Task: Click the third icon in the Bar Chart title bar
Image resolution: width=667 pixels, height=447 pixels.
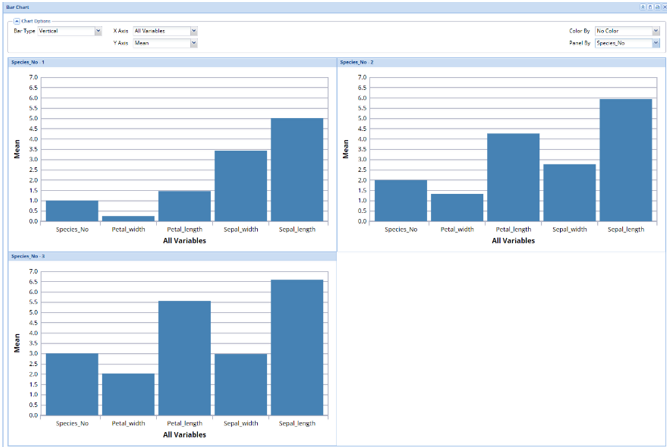Action: tap(656, 6)
